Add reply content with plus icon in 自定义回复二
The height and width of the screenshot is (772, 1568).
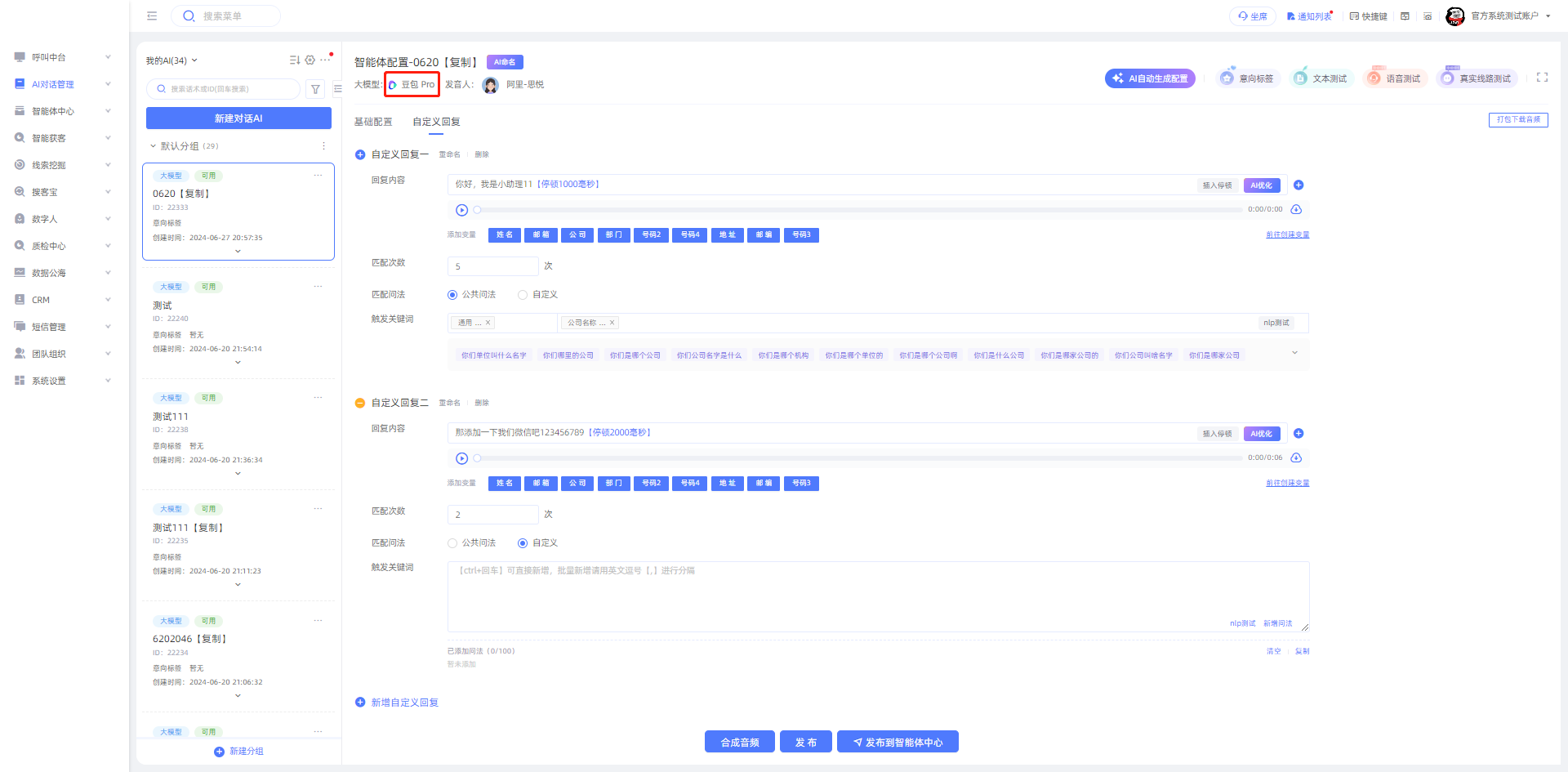point(1298,434)
